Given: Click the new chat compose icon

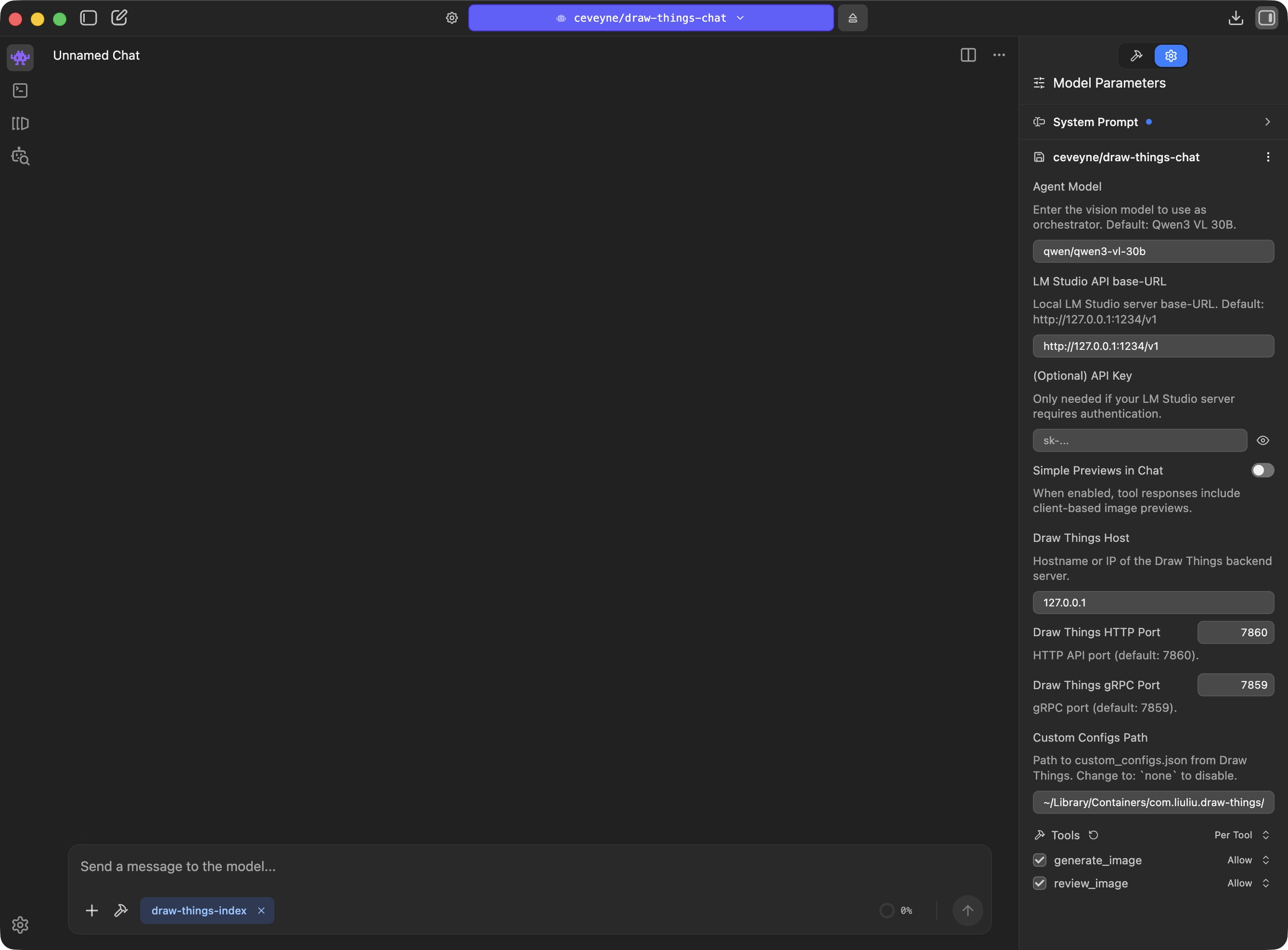Looking at the screenshot, I should pos(119,18).
